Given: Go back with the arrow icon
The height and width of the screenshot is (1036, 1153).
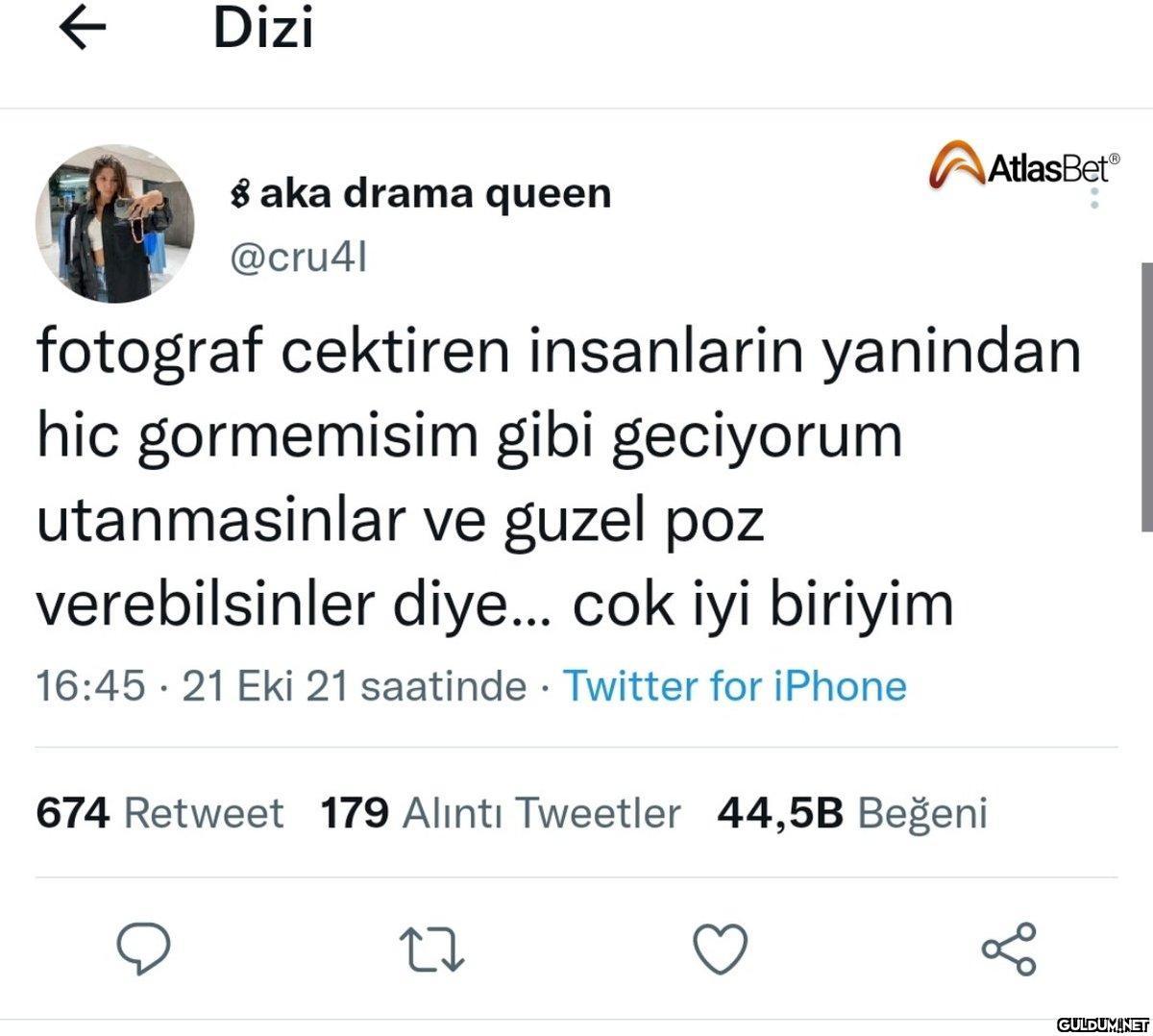Looking at the screenshot, I should point(84,30).
